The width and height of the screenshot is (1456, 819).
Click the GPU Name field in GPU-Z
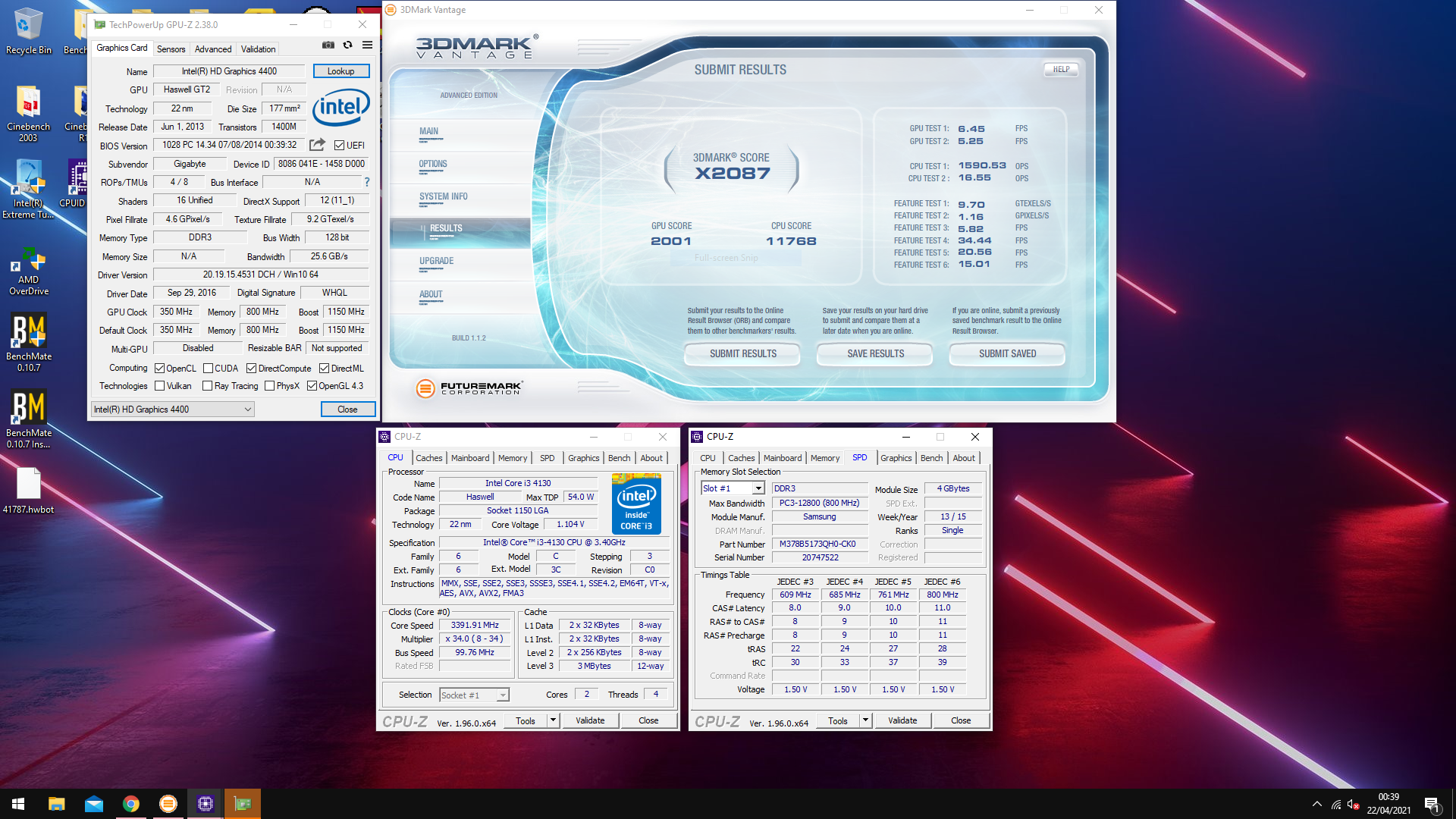click(229, 71)
